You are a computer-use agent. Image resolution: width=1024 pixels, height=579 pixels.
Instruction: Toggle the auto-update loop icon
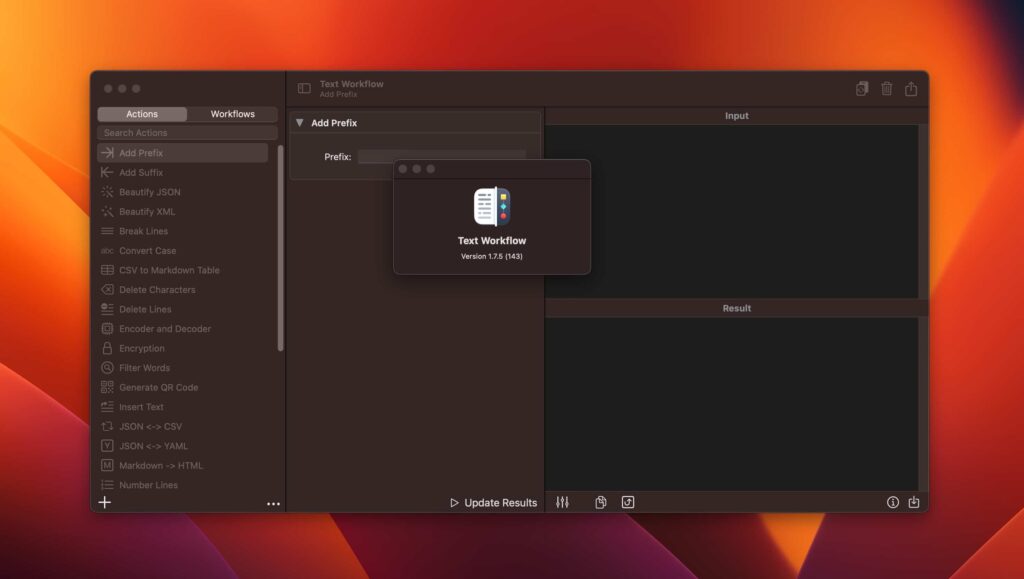(627, 502)
